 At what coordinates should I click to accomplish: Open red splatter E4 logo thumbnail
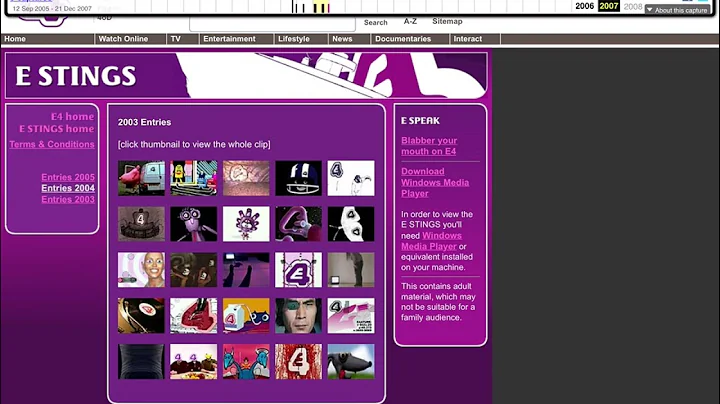click(298, 362)
